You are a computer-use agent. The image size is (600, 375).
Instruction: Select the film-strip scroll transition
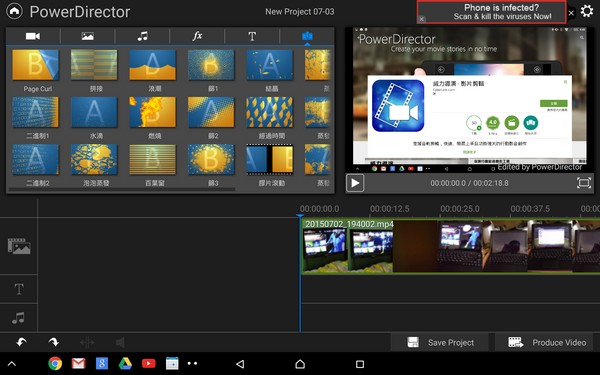pyautogui.click(x=270, y=160)
